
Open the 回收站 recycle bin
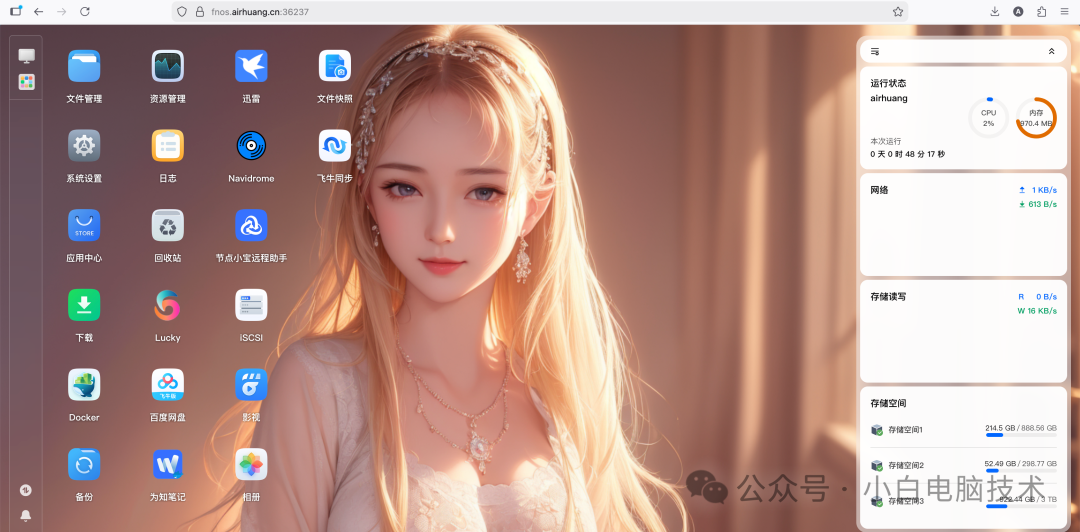[167, 225]
